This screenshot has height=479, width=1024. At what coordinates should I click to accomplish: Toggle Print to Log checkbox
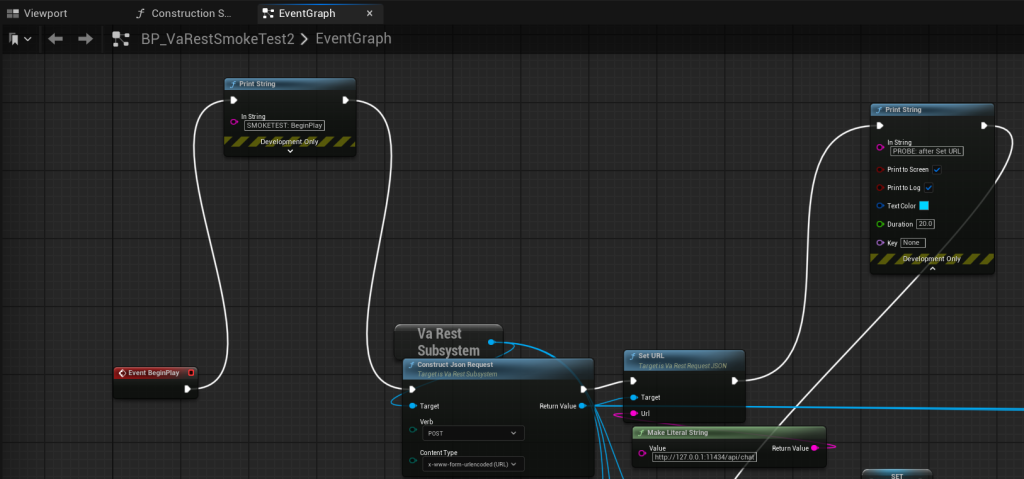point(929,188)
